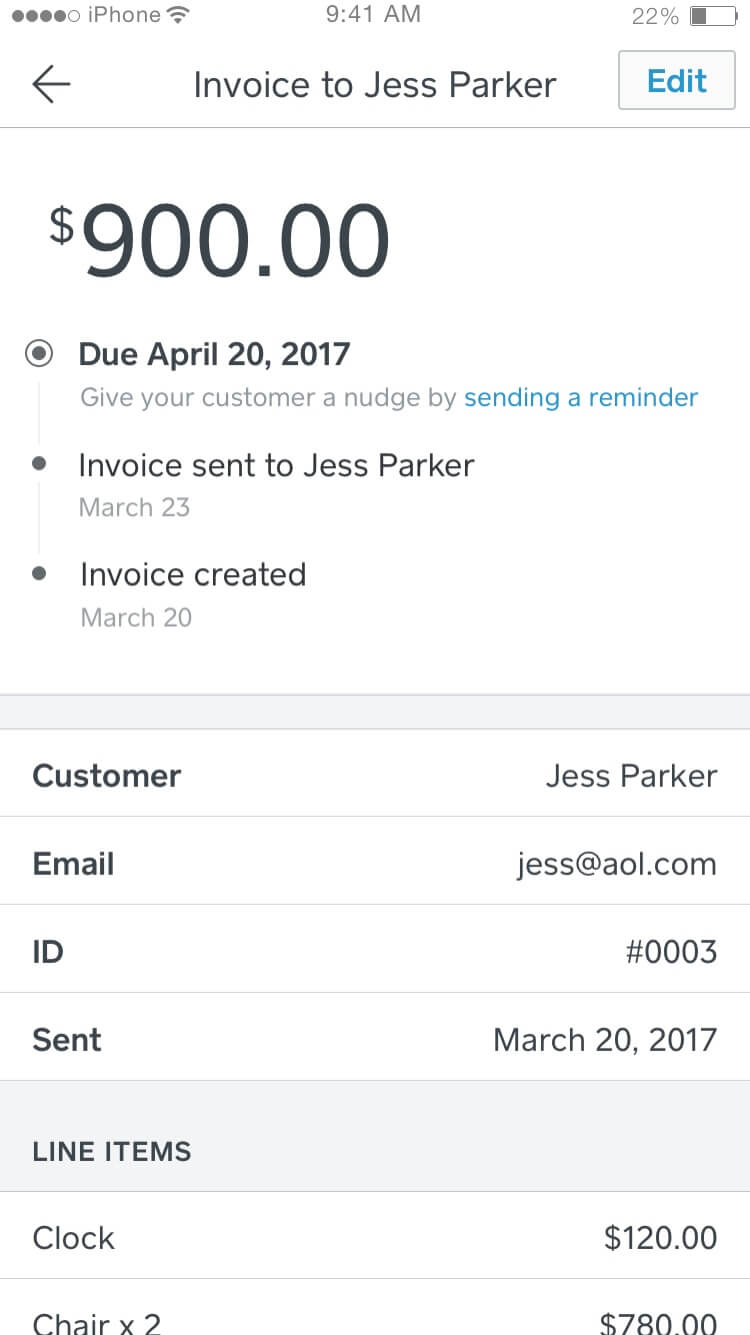This screenshot has width=750, height=1335.
Task: Tap the Due April 20, 2017 heading
Action: pyautogui.click(x=214, y=354)
